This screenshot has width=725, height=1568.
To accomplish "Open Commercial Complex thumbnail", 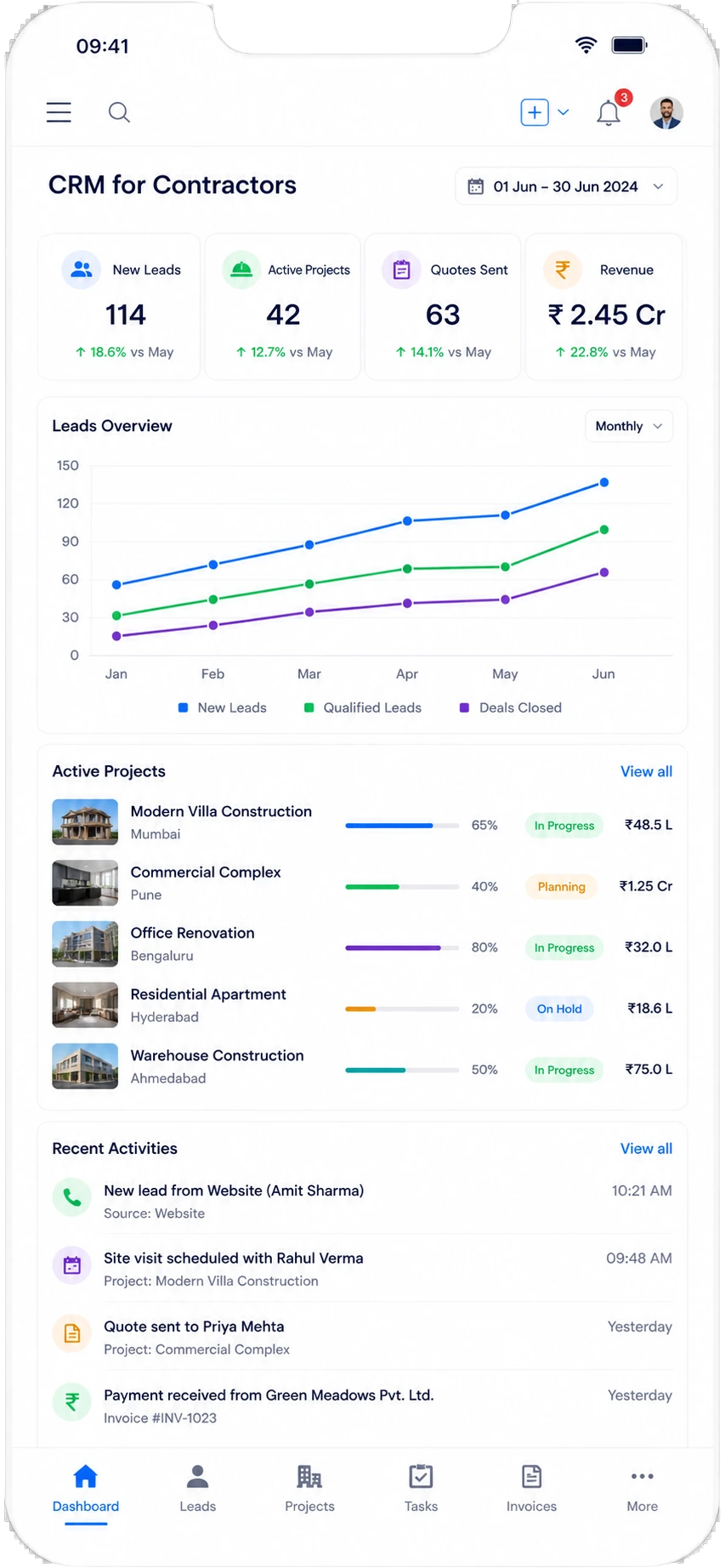I will (x=85, y=883).
